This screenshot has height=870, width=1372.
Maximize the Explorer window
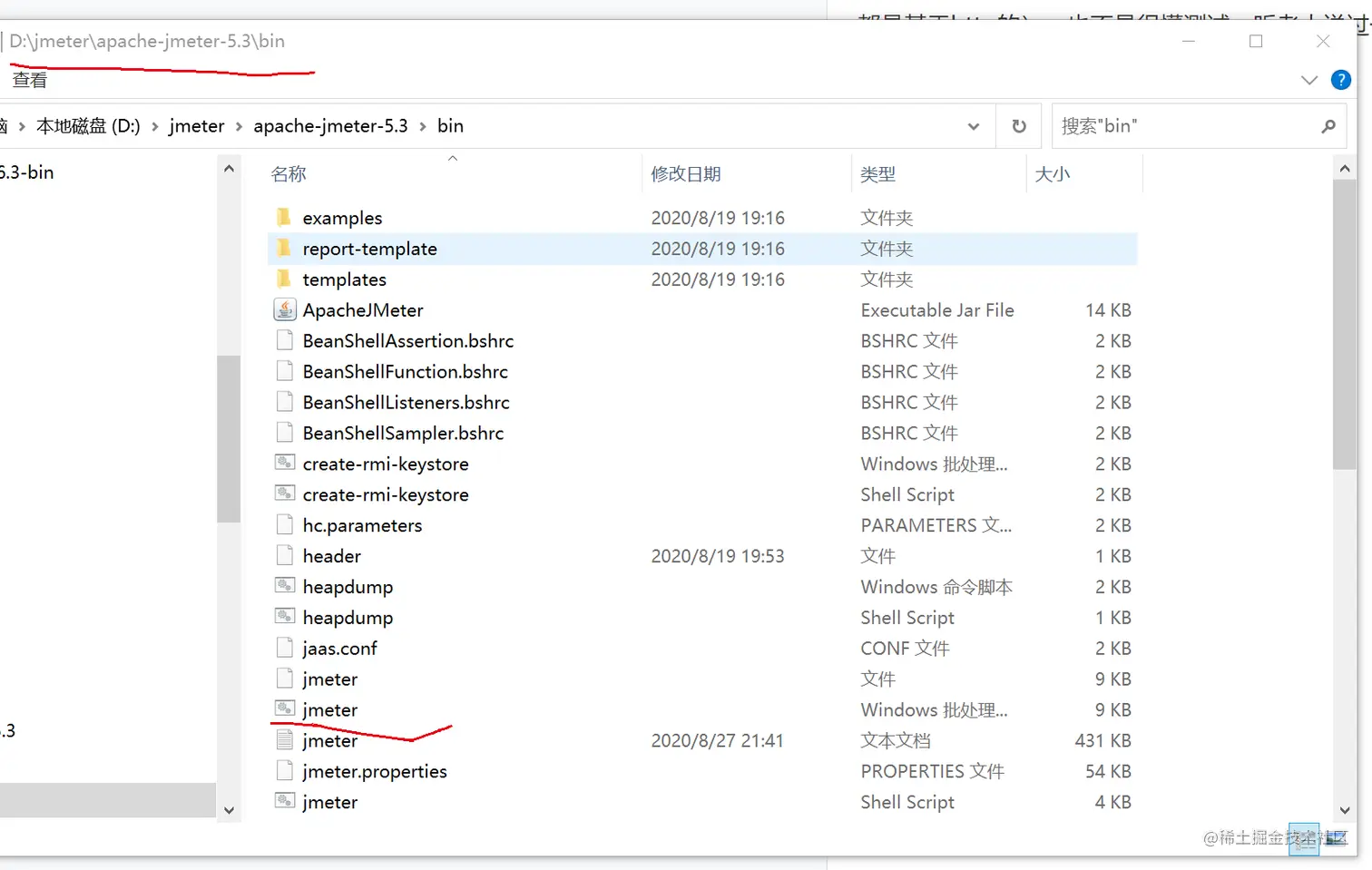click(1256, 41)
